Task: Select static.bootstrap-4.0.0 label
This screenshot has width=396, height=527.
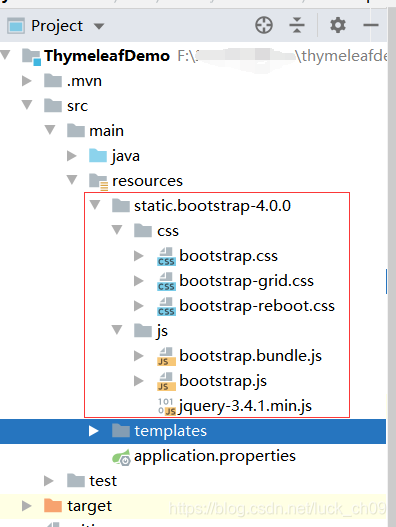Action: coord(212,206)
